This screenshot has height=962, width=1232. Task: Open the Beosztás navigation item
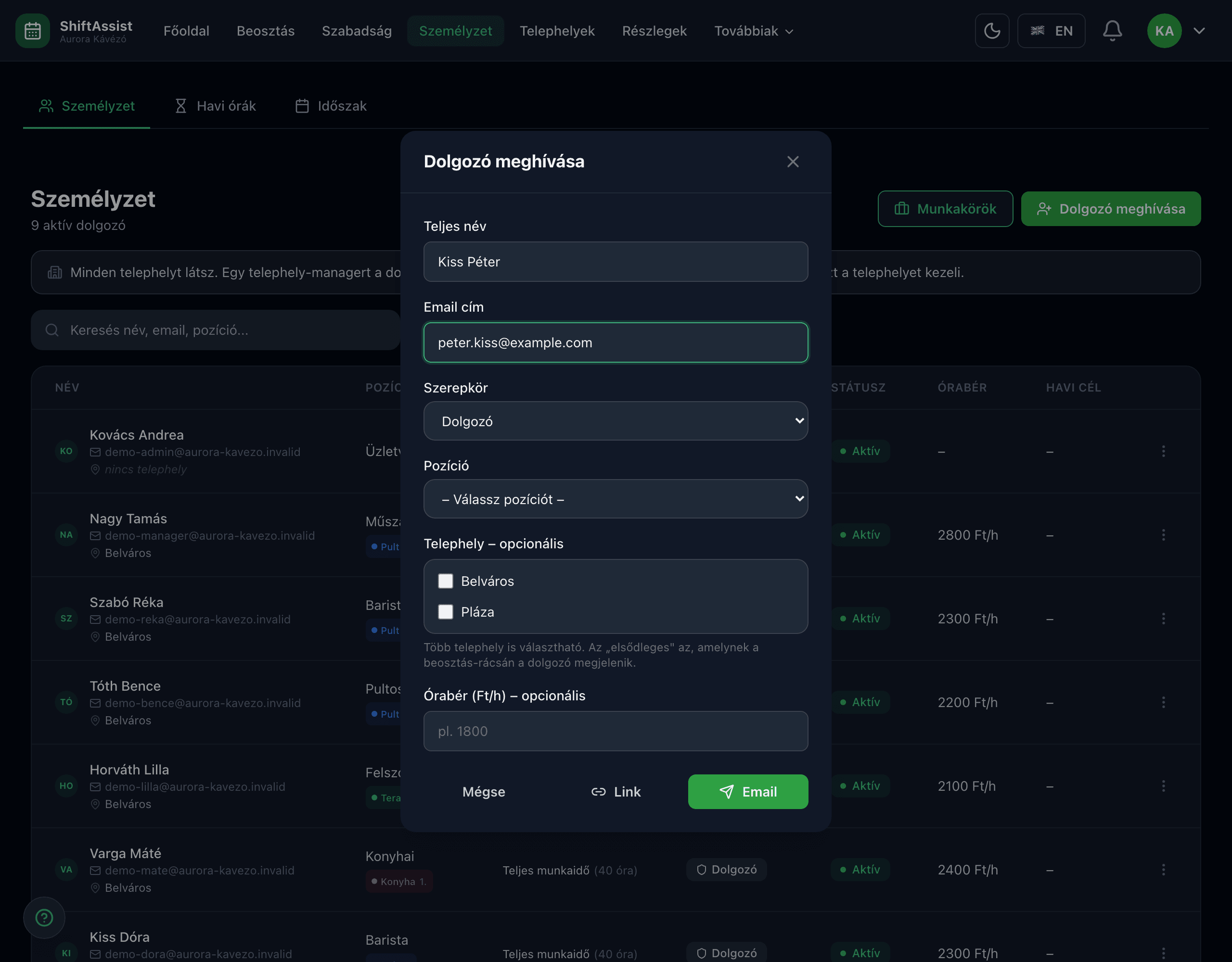coord(265,31)
